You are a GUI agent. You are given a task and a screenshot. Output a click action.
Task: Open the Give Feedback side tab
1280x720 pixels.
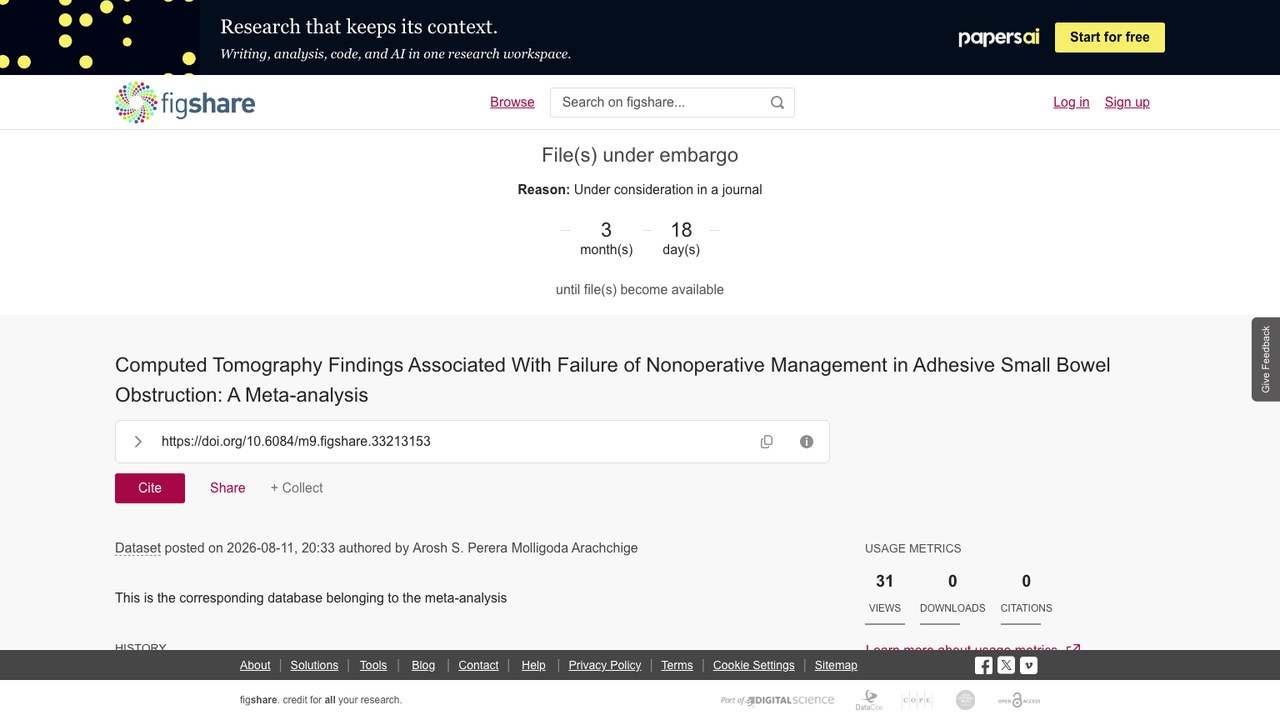(x=1266, y=359)
